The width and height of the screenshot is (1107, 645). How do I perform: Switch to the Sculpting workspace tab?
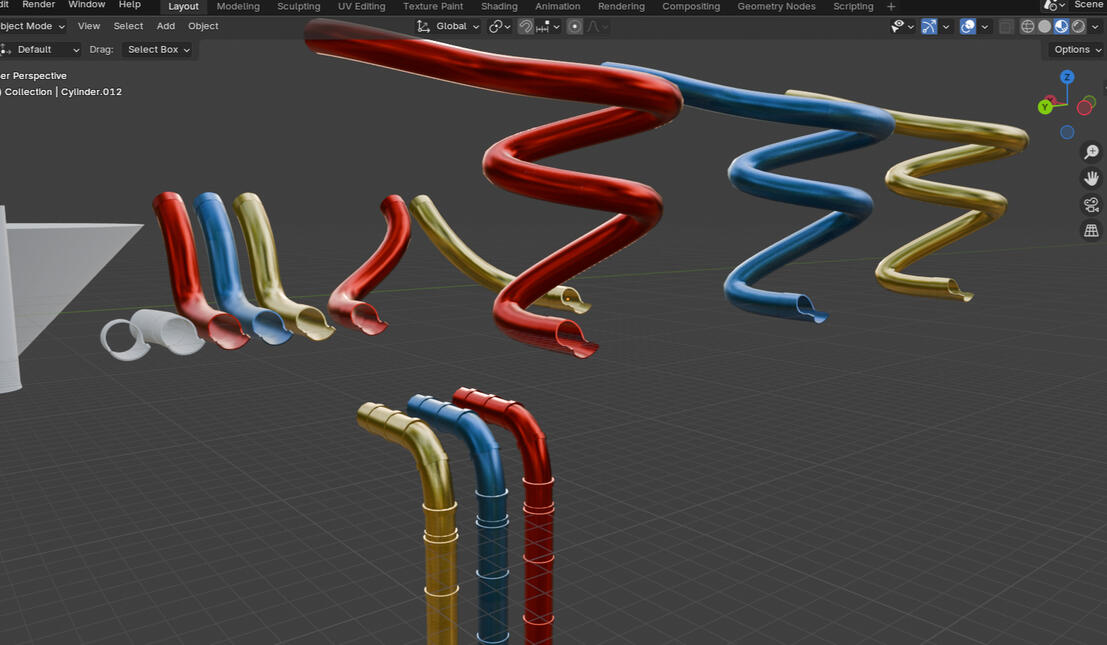coord(299,6)
